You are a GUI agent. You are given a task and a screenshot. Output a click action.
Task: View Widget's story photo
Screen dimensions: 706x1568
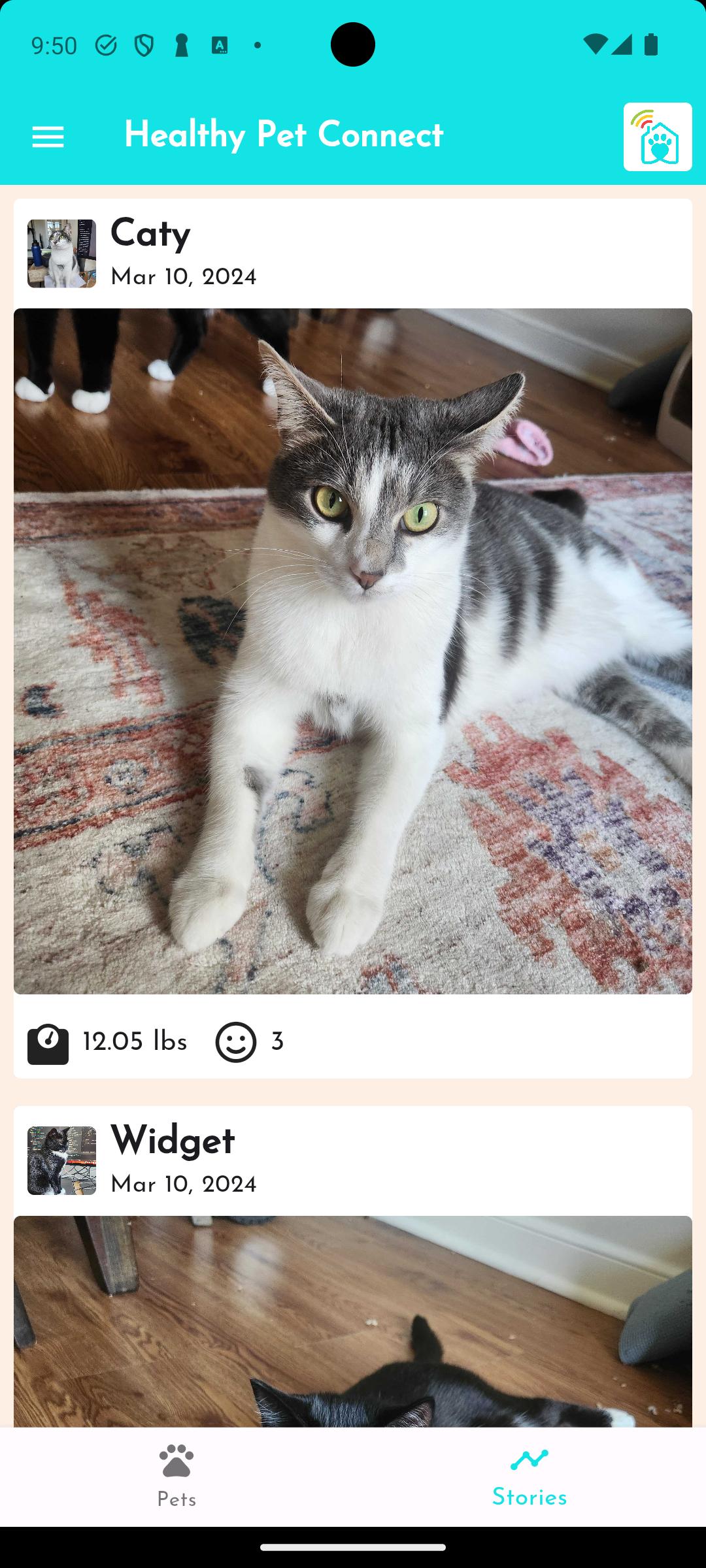point(353,1321)
